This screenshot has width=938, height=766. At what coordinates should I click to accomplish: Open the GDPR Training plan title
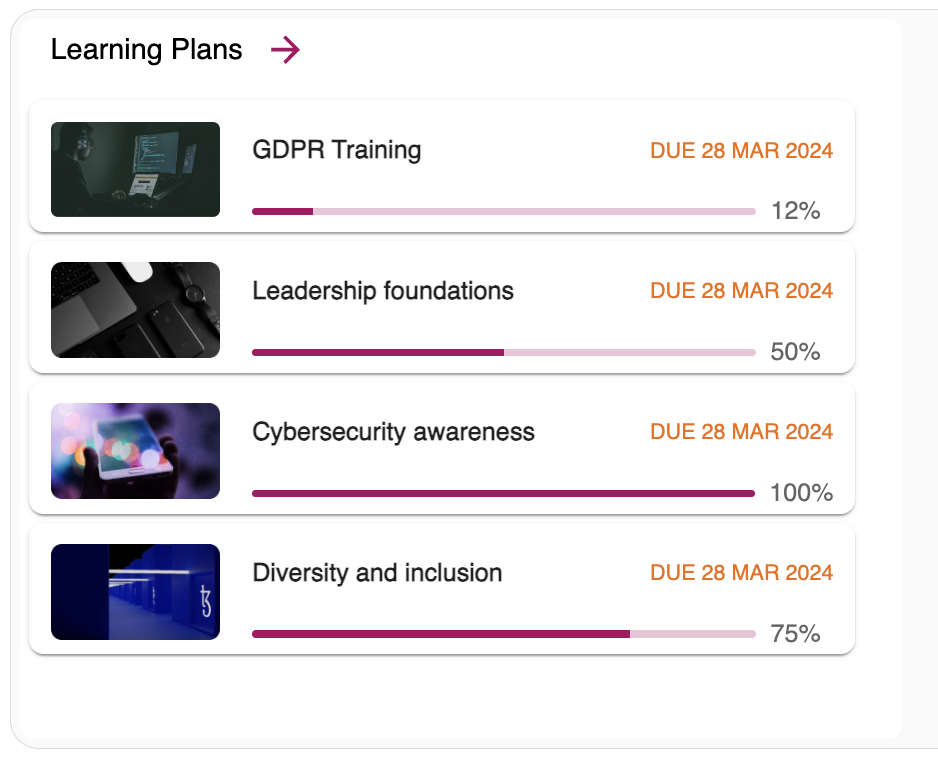[x=336, y=150]
